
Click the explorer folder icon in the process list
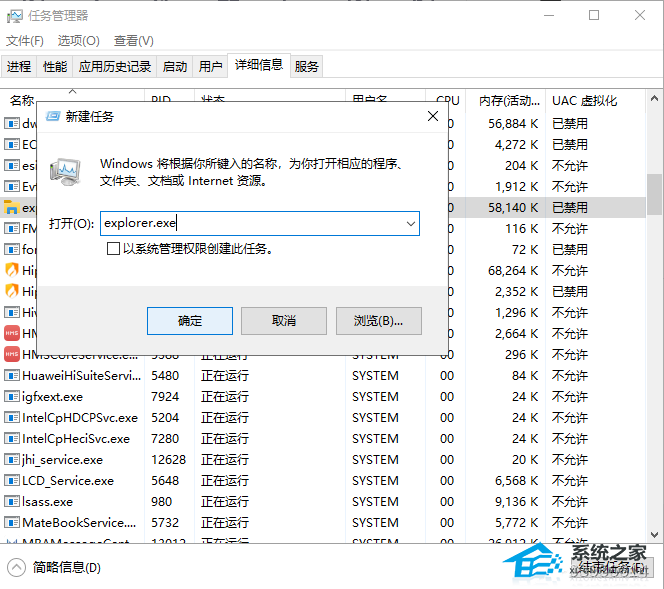point(11,207)
